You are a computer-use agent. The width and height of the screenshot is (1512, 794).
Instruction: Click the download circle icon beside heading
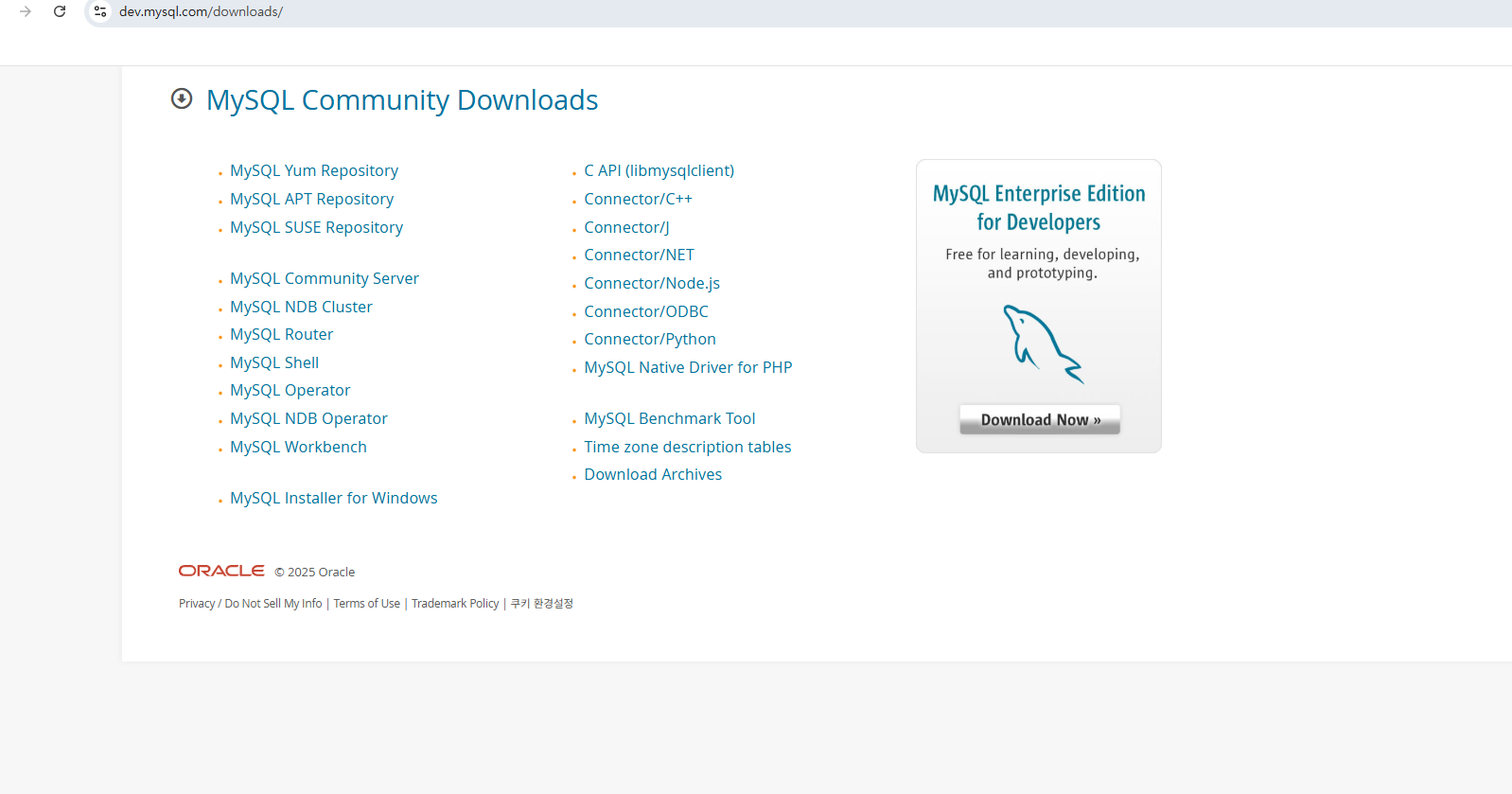(182, 98)
